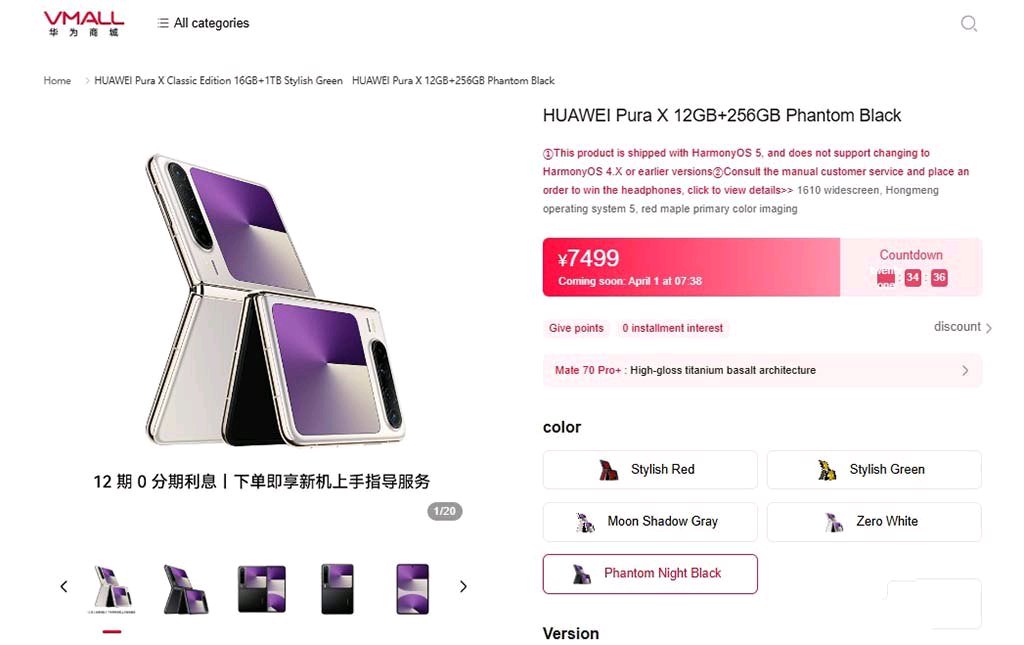Click the 0 installment interest tag
The width and height of the screenshot is (1024, 645).
coord(672,328)
